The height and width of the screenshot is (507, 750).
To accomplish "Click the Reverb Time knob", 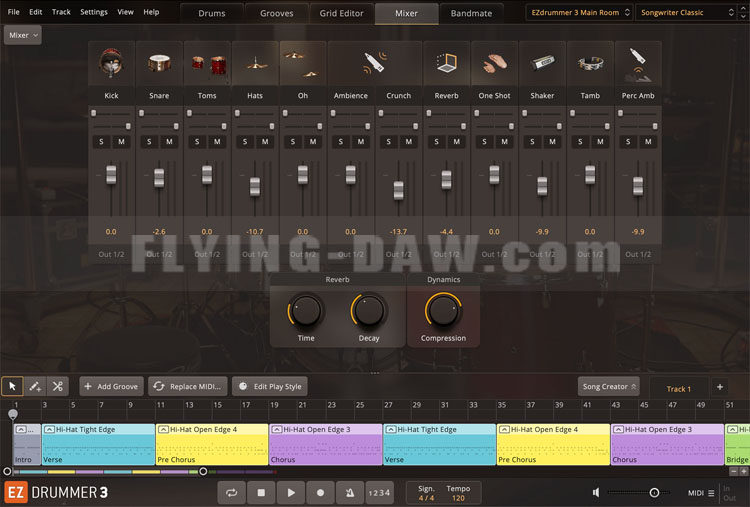I will click(306, 311).
